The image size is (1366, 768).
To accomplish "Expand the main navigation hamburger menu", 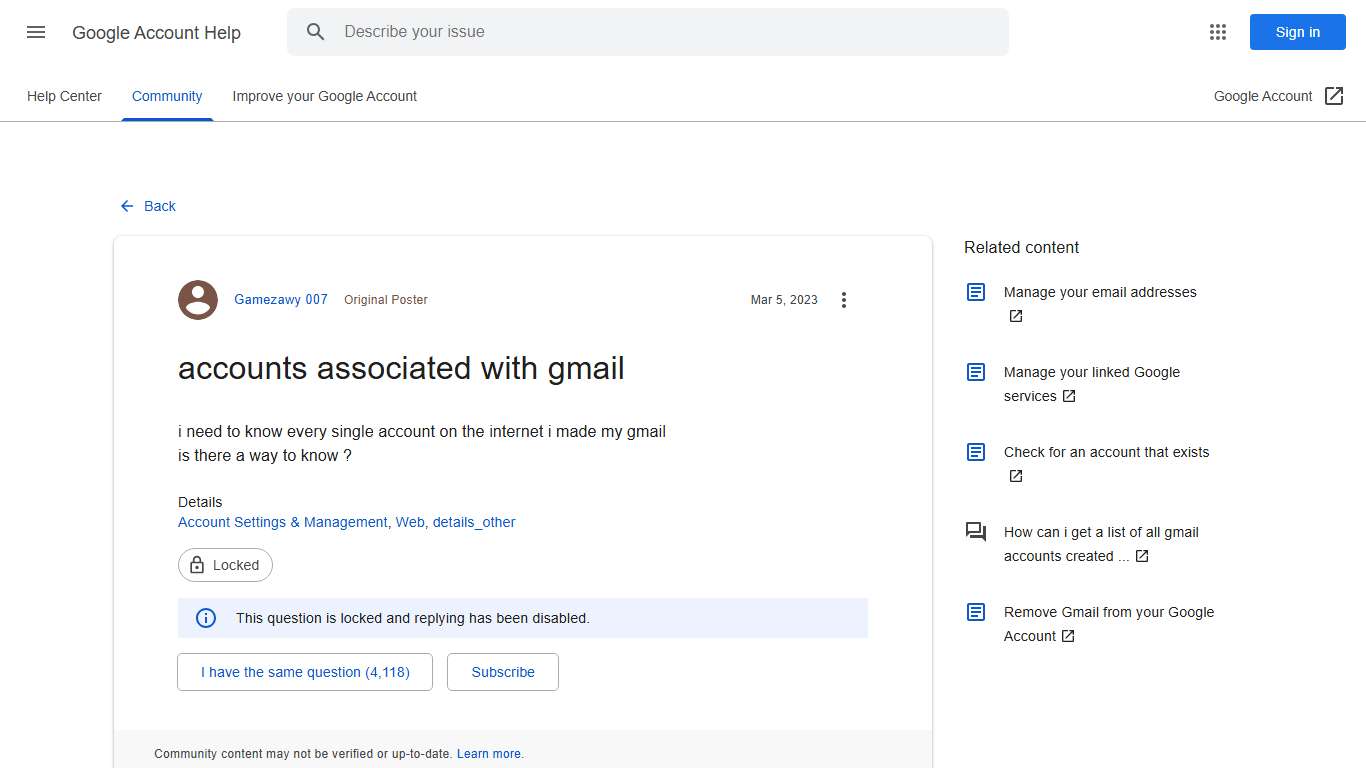I will [x=35, y=31].
